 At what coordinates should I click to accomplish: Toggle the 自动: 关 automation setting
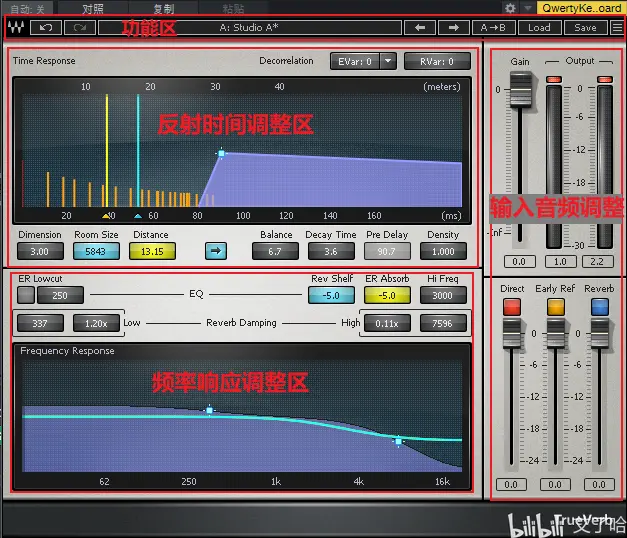pos(27,9)
